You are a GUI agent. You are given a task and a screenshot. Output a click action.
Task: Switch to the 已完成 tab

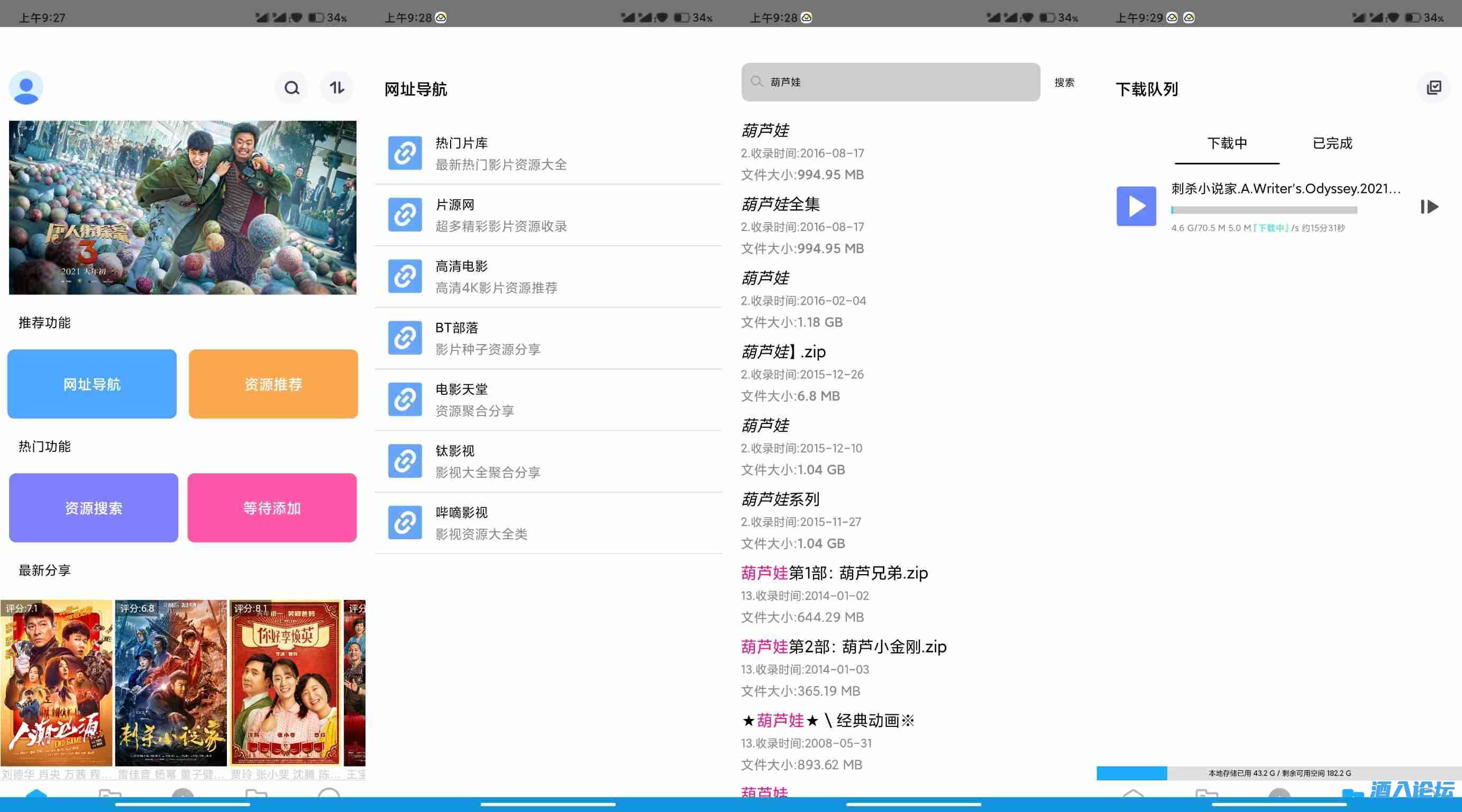click(x=1332, y=143)
